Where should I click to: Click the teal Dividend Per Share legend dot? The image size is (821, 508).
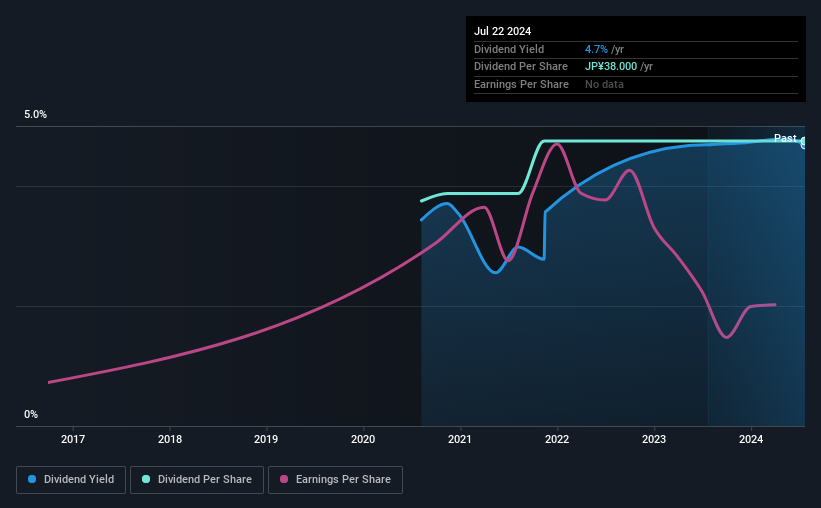pos(146,480)
